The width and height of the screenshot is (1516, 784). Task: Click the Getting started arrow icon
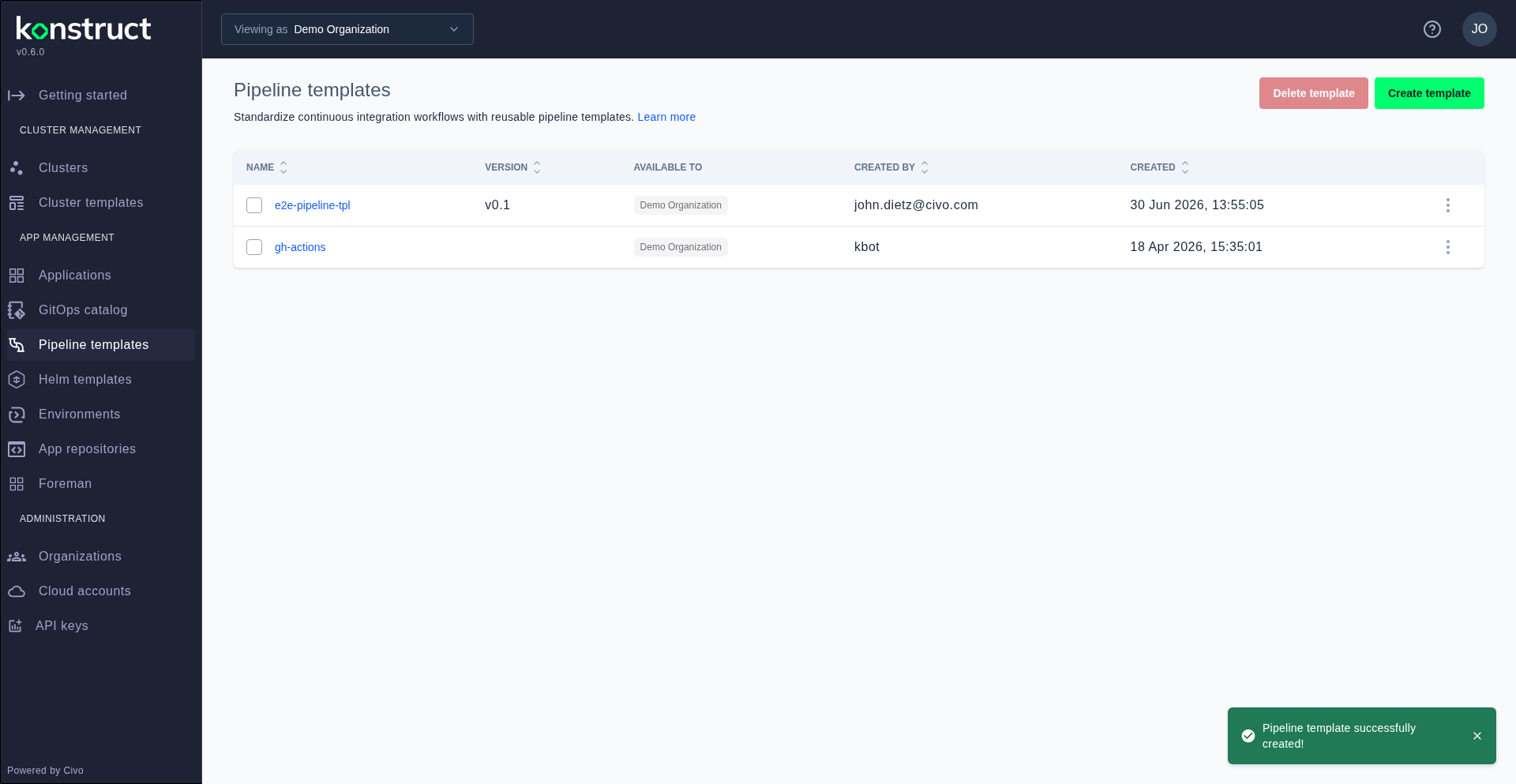(x=17, y=96)
